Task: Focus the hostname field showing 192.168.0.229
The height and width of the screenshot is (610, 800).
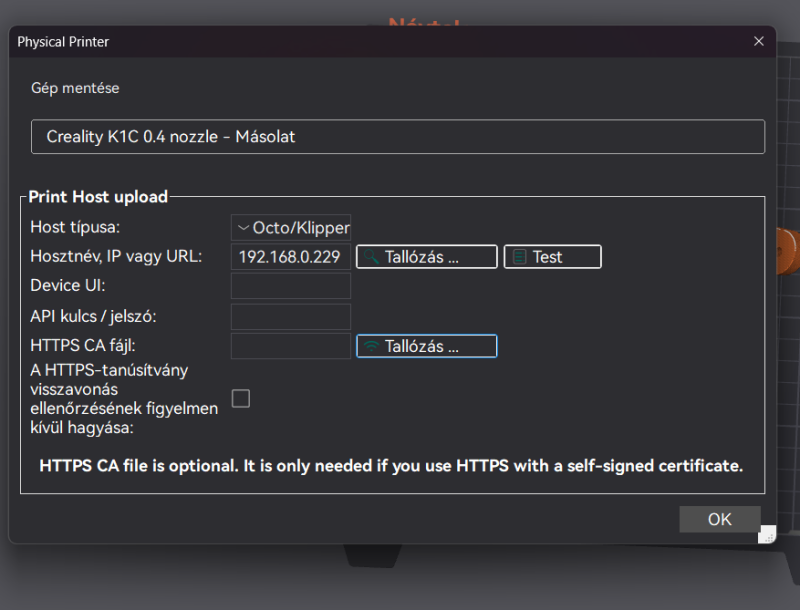Action: coord(291,257)
